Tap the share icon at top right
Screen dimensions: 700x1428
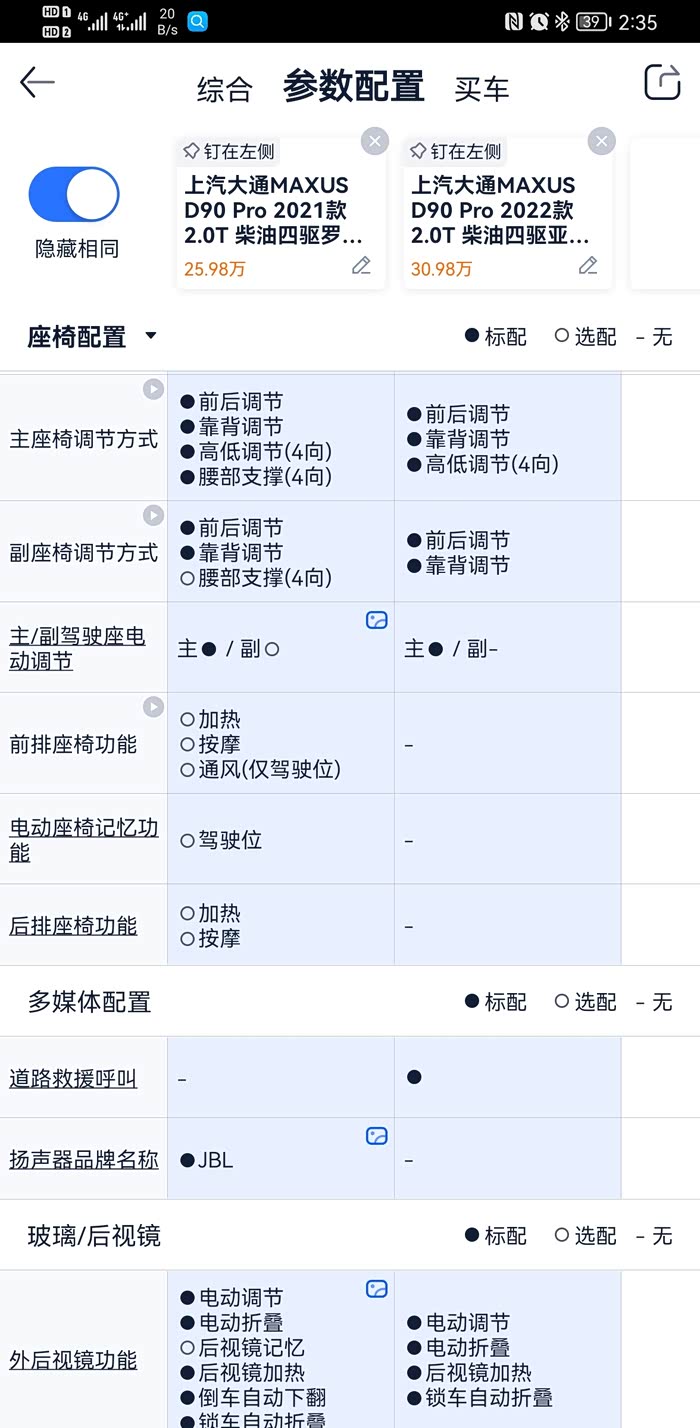point(661,83)
